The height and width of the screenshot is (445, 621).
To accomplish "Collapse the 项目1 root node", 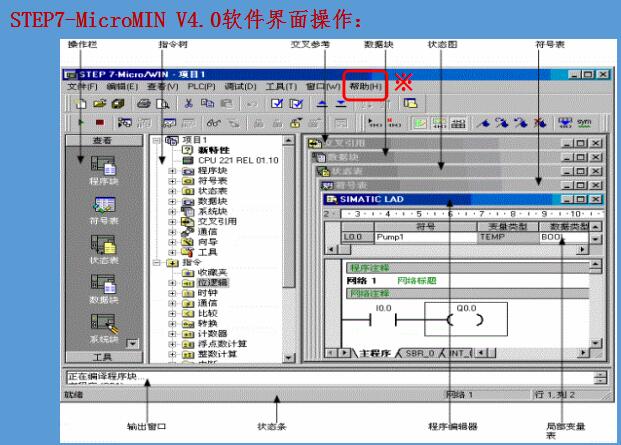I will click(x=156, y=140).
